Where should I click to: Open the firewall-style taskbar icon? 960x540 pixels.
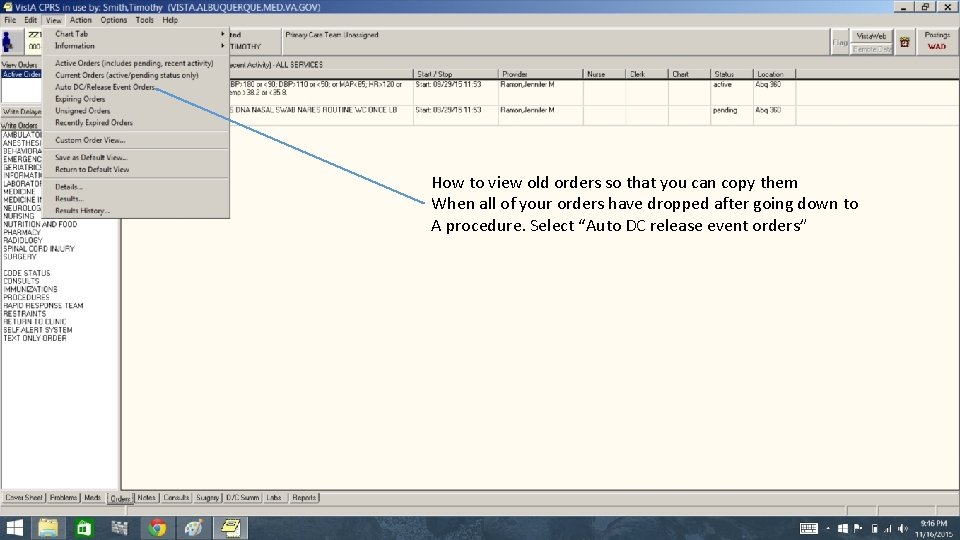pos(121,528)
